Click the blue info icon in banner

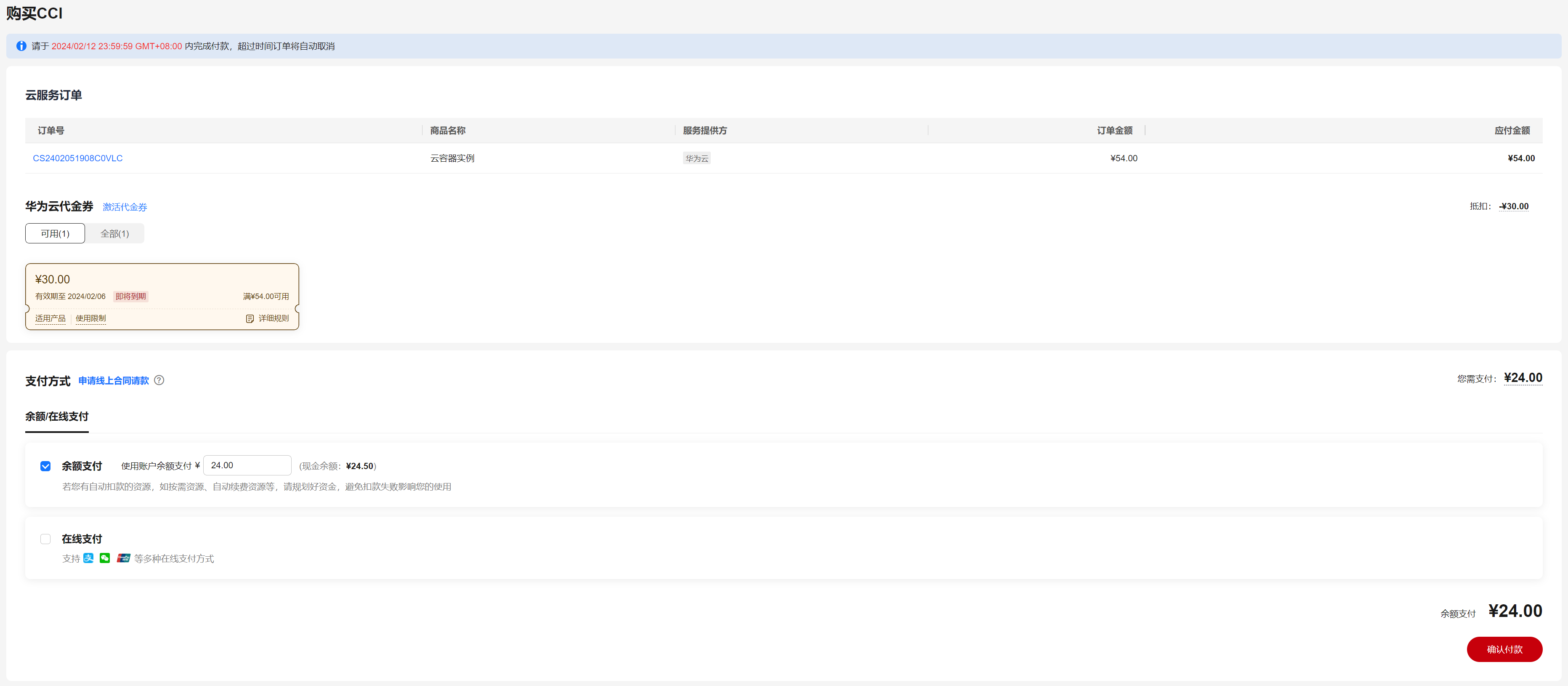[21, 46]
